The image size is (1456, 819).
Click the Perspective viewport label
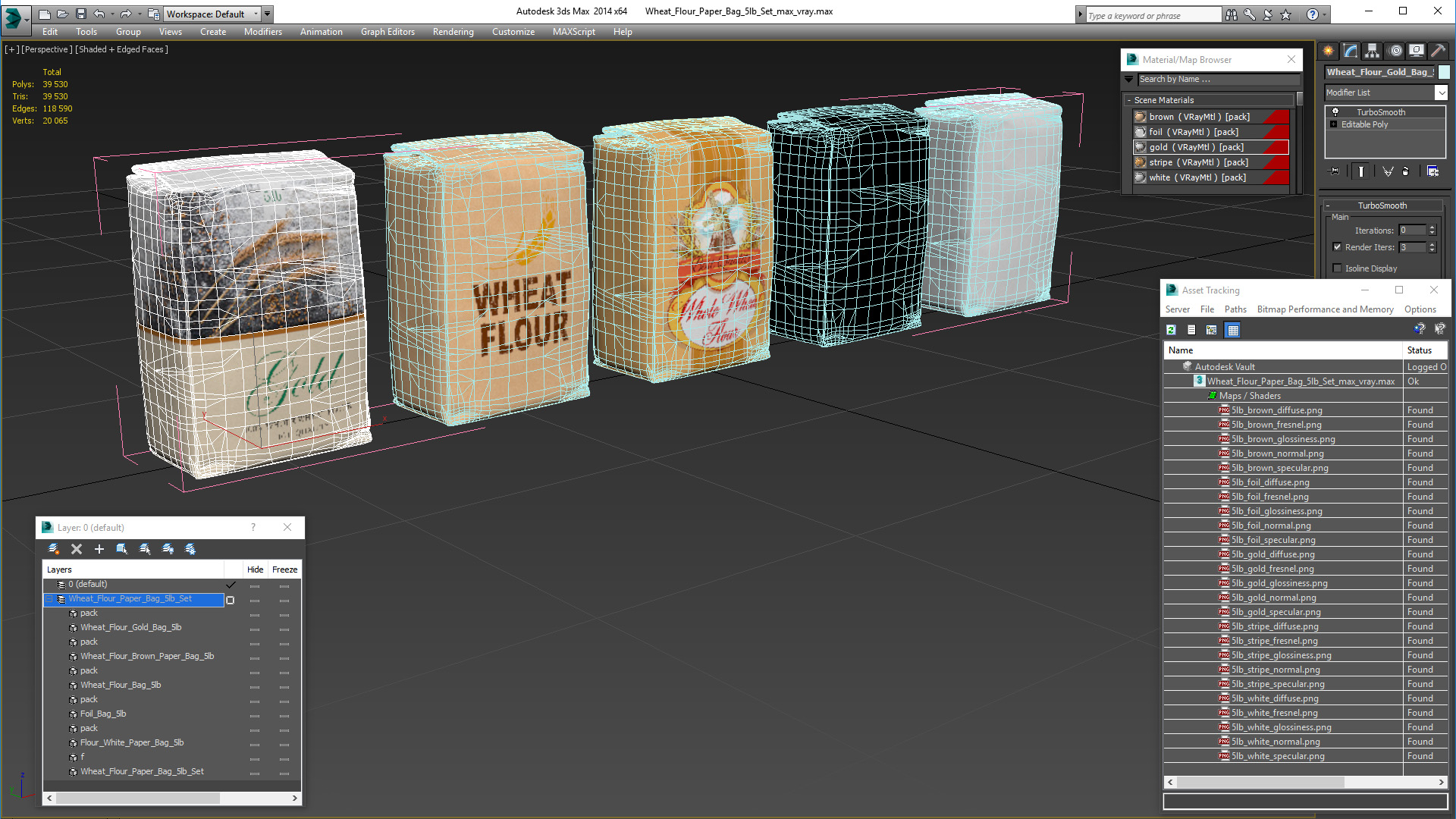click(47, 49)
